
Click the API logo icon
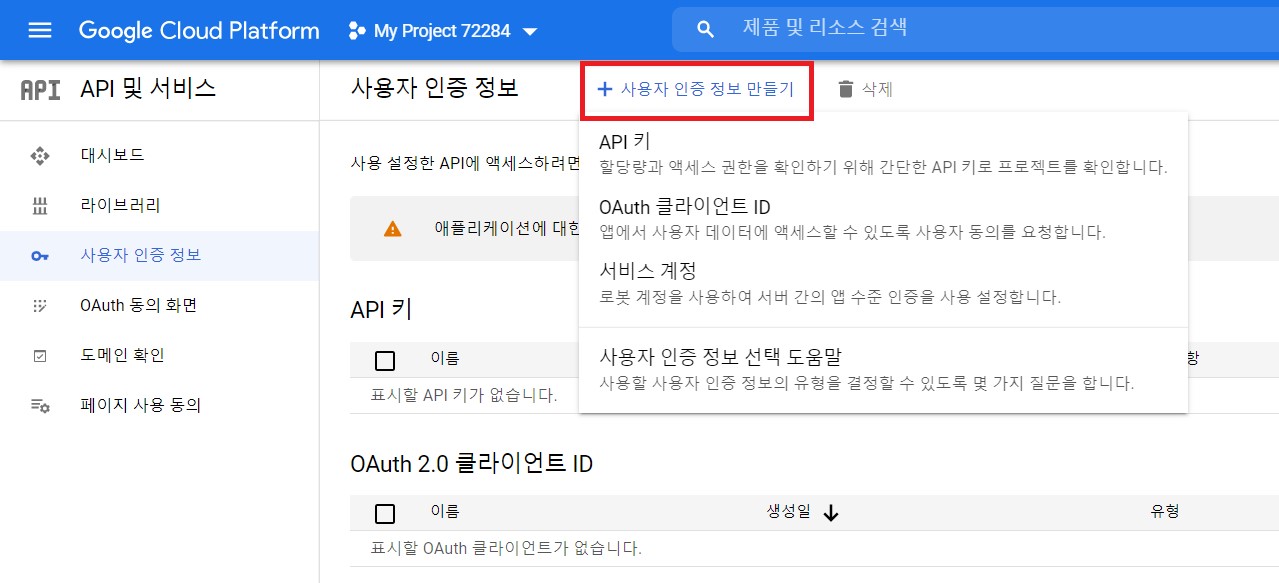coord(40,90)
